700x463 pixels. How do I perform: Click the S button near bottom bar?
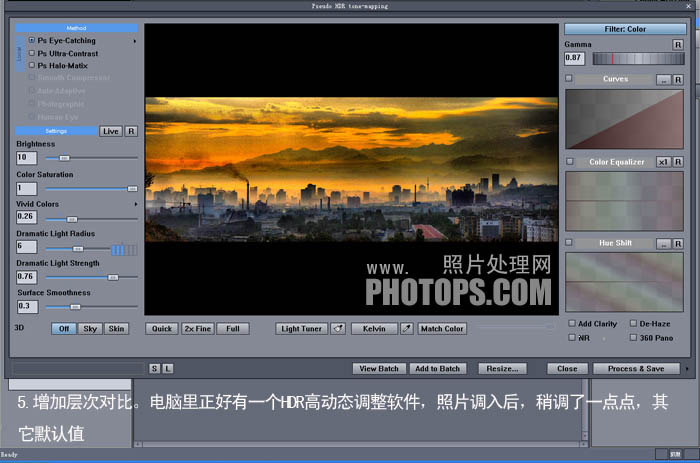[154, 368]
